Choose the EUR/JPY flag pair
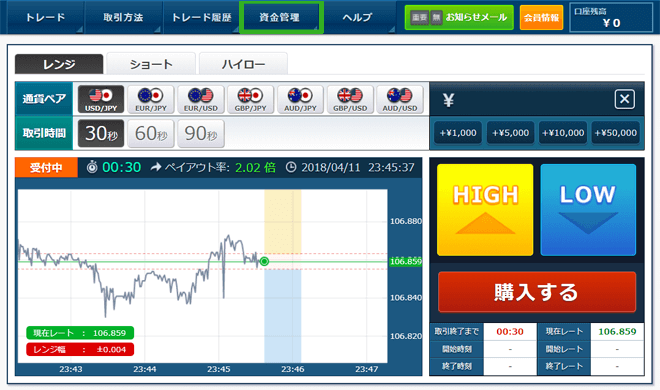The image size is (660, 390). pyautogui.click(x=151, y=99)
